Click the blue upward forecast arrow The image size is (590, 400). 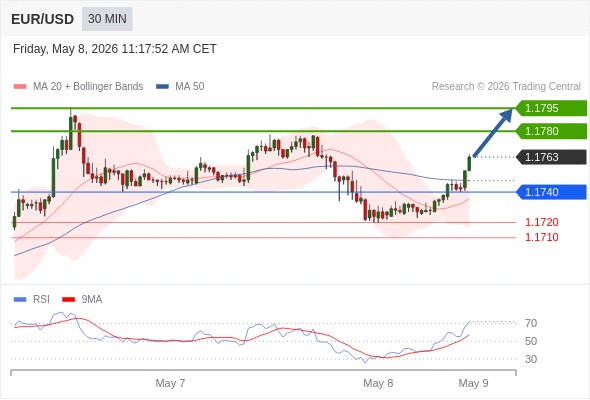pyautogui.click(x=493, y=132)
